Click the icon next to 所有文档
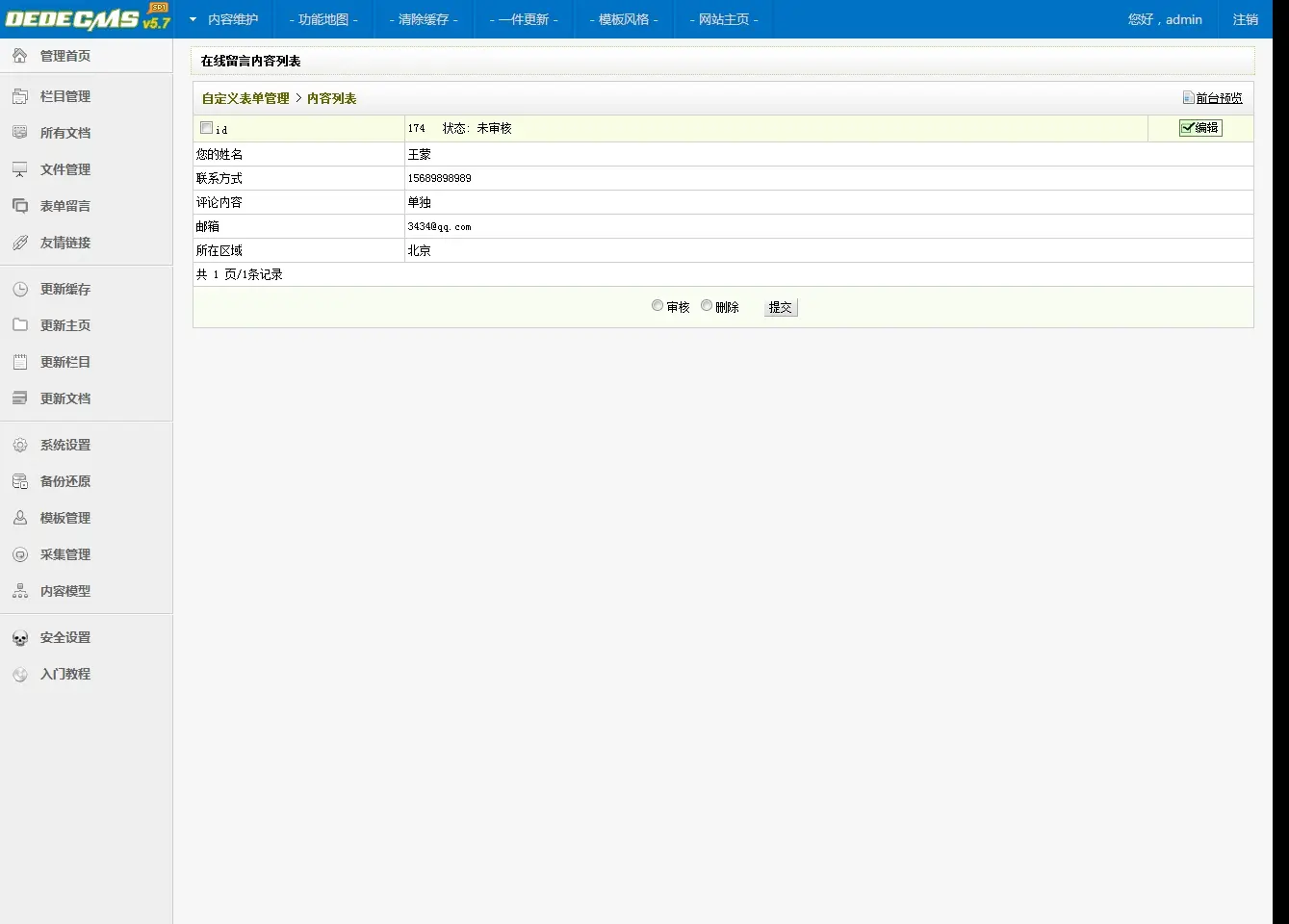The height and width of the screenshot is (924, 1289). click(20, 133)
